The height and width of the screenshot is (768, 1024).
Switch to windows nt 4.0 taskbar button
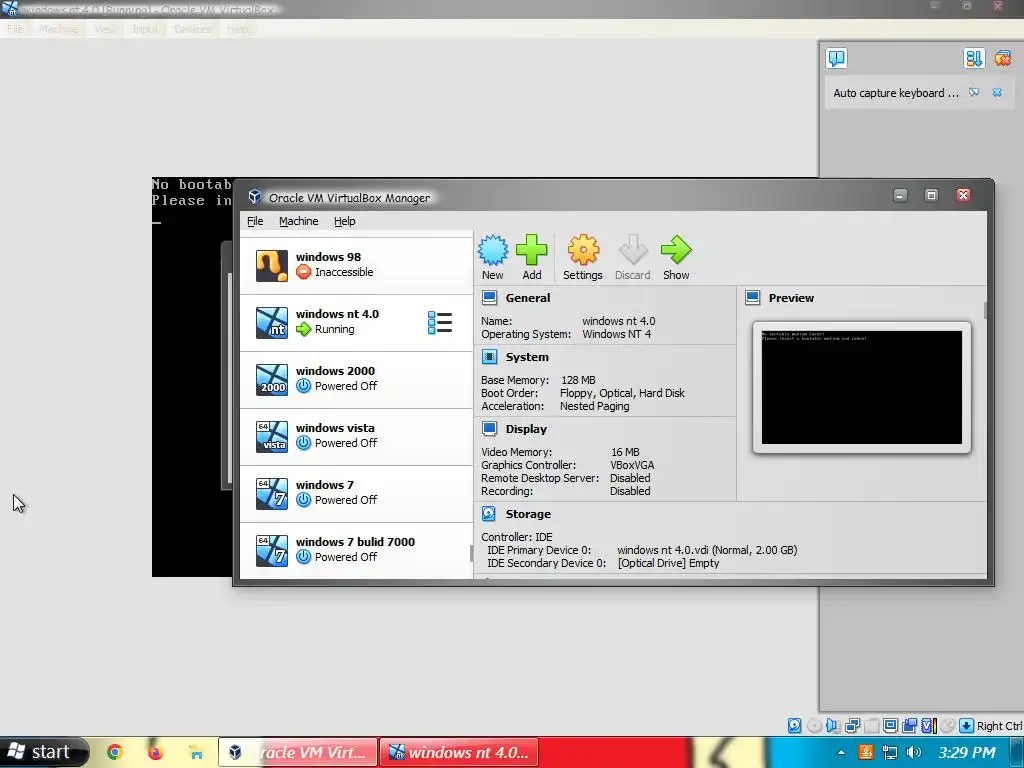click(459, 752)
